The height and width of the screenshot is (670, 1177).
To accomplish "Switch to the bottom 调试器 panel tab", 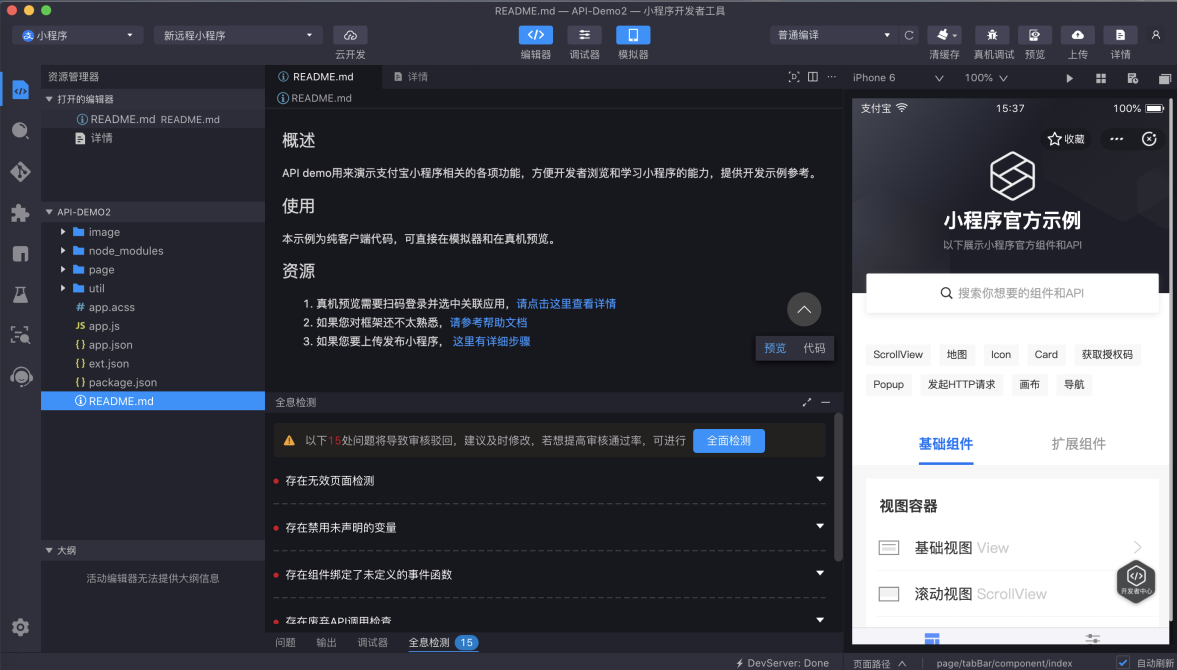I will tap(372, 642).
